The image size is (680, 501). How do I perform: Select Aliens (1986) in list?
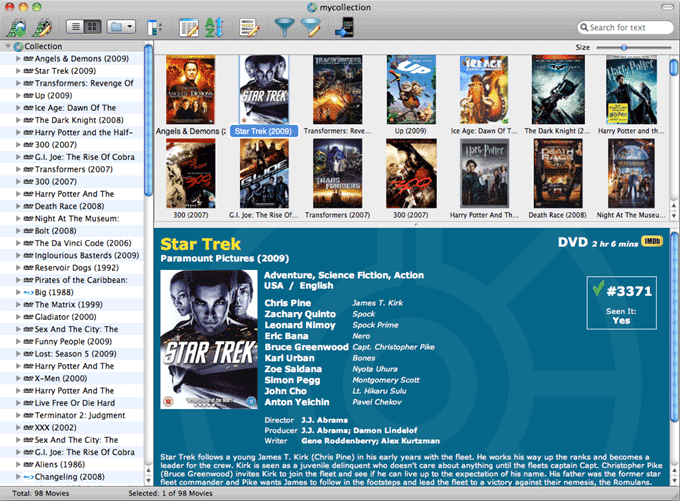tap(59, 465)
